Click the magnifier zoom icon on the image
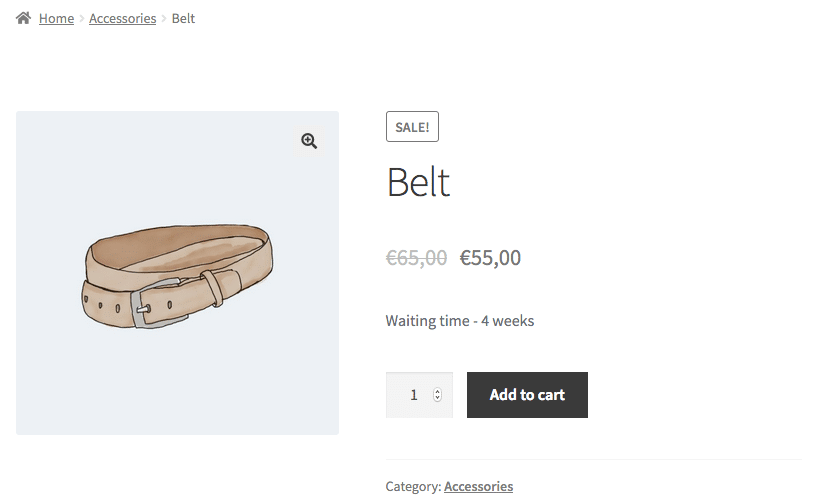 [309, 141]
